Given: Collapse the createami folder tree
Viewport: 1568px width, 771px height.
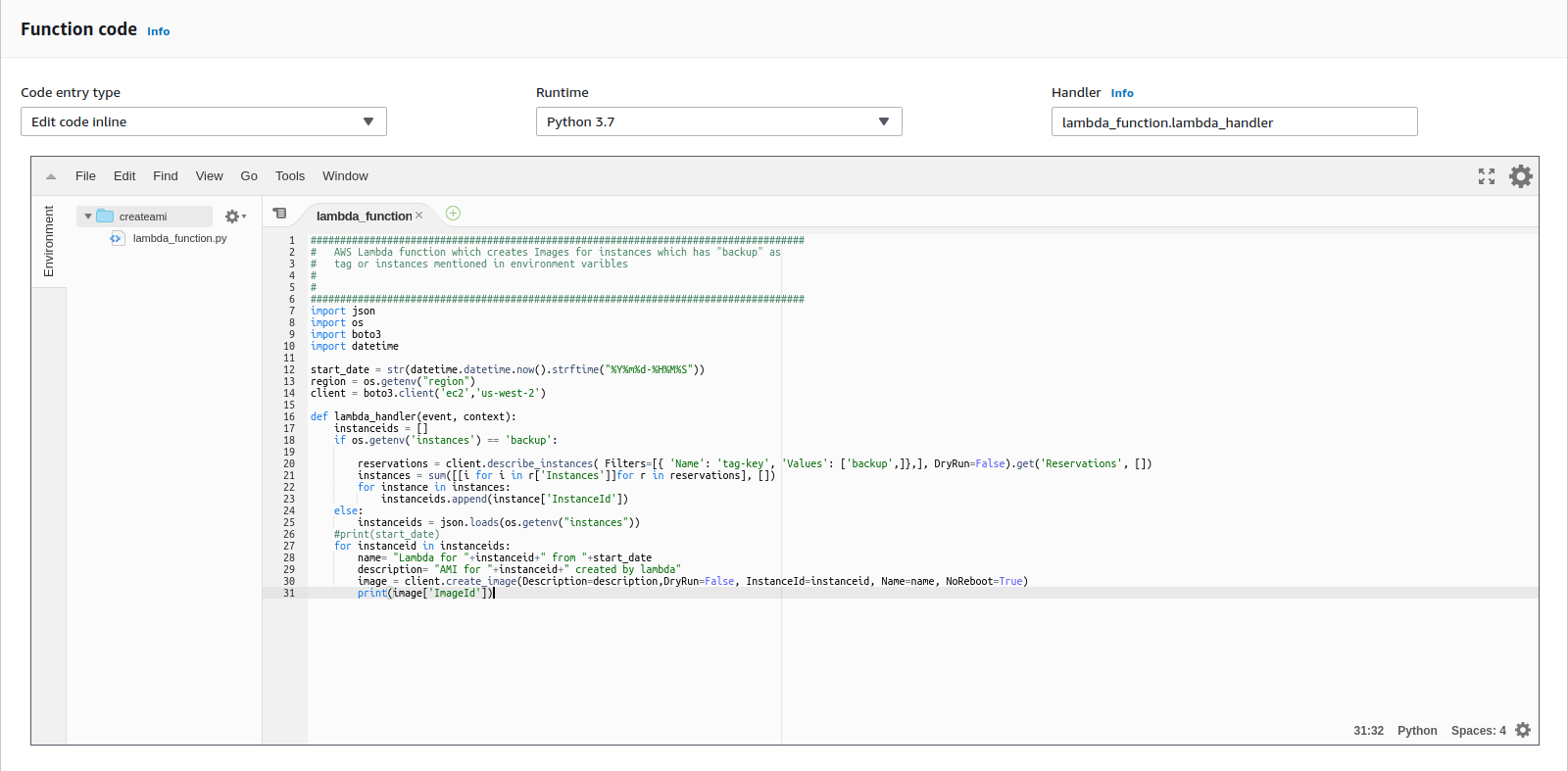Looking at the screenshot, I should (88, 217).
